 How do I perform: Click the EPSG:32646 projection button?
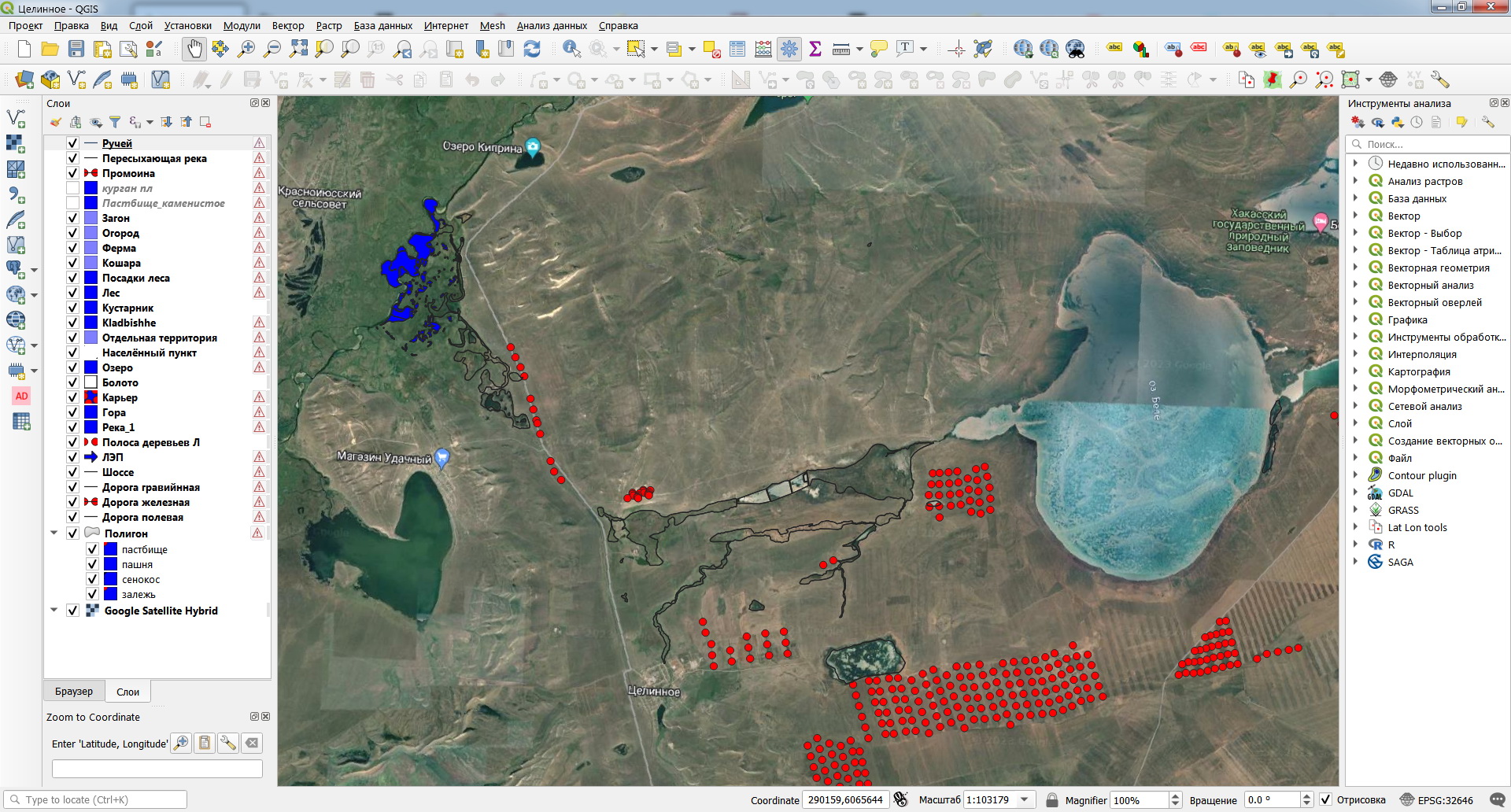pos(1437,799)
